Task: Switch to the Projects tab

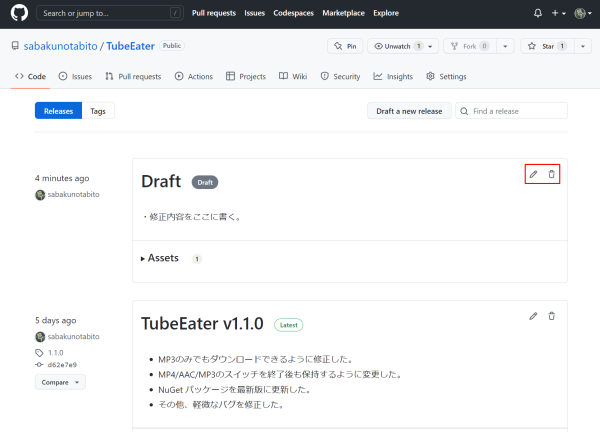Action: pyautogui.click(x=246, y=77)
